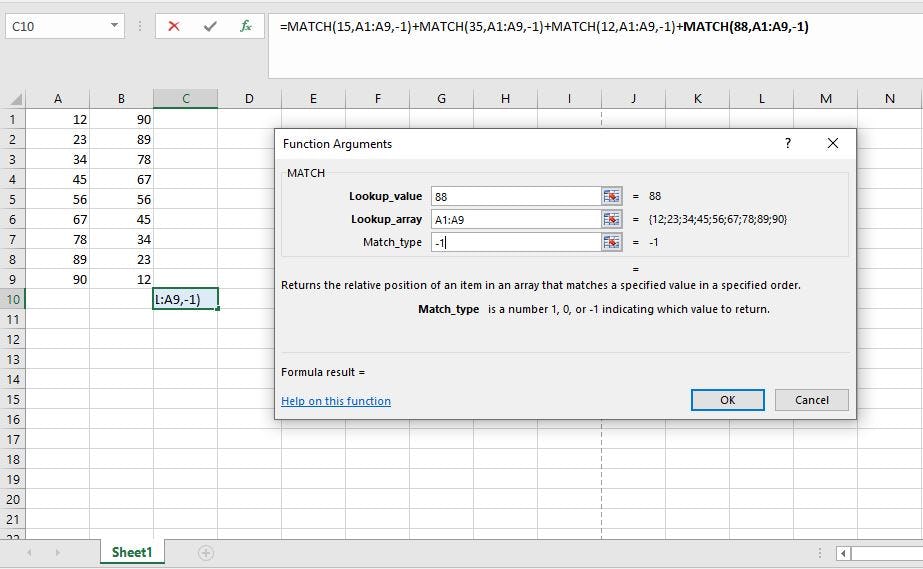
Task: Select cell A8 containing 89
Action: coord(58,259)
